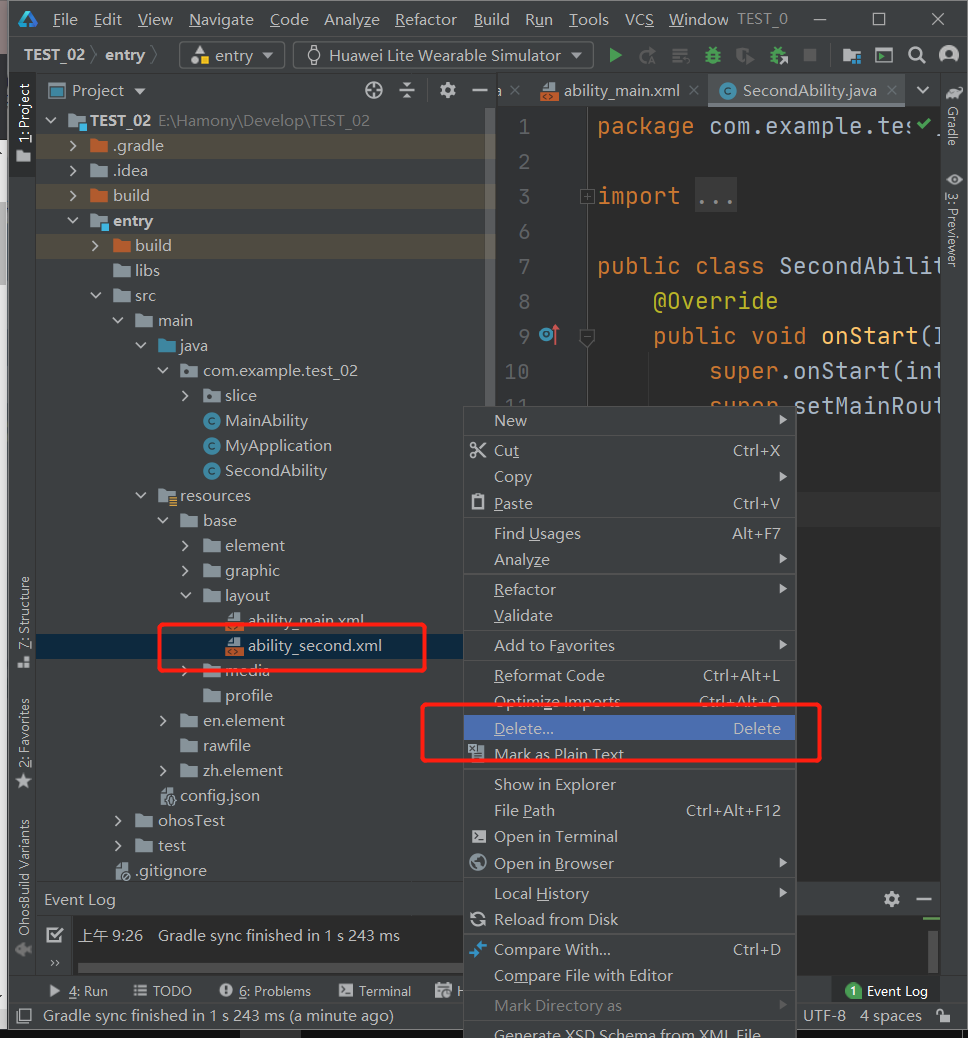Expand the slice package
The height and width of the screenshot is (1038, 968).
coord(185,396)
